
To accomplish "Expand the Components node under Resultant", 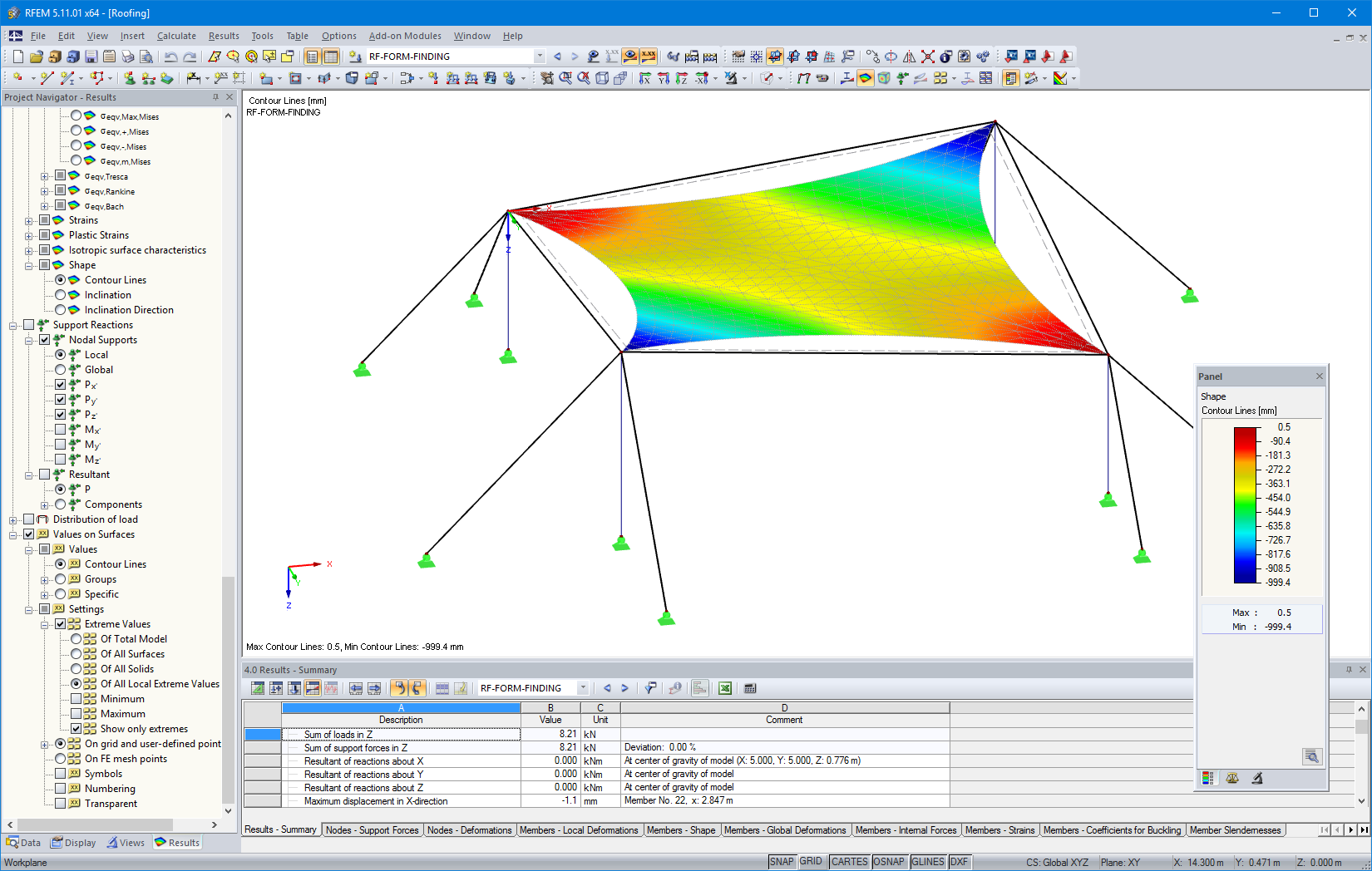I will coord(46,504).
